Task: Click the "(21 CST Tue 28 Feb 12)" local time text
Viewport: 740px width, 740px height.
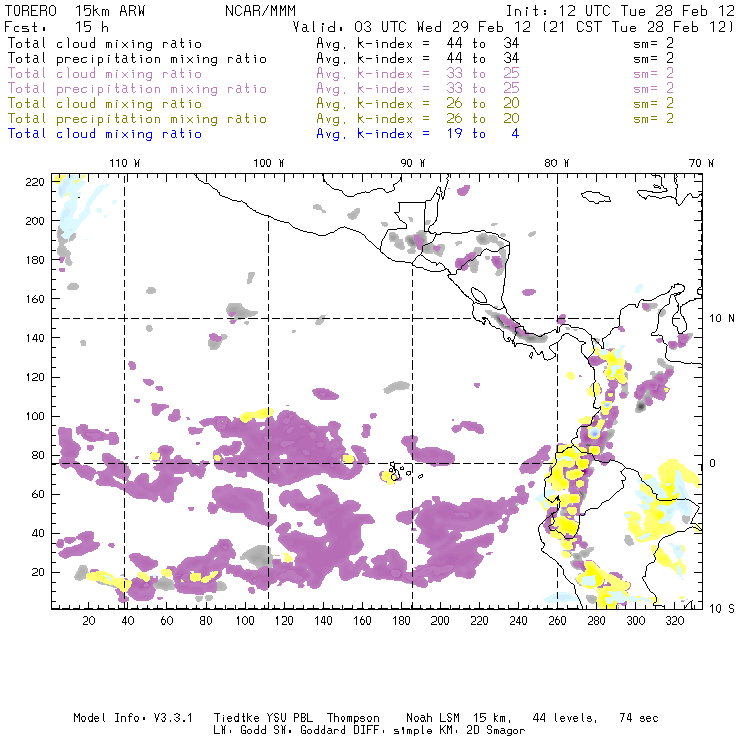Action: 638,27
